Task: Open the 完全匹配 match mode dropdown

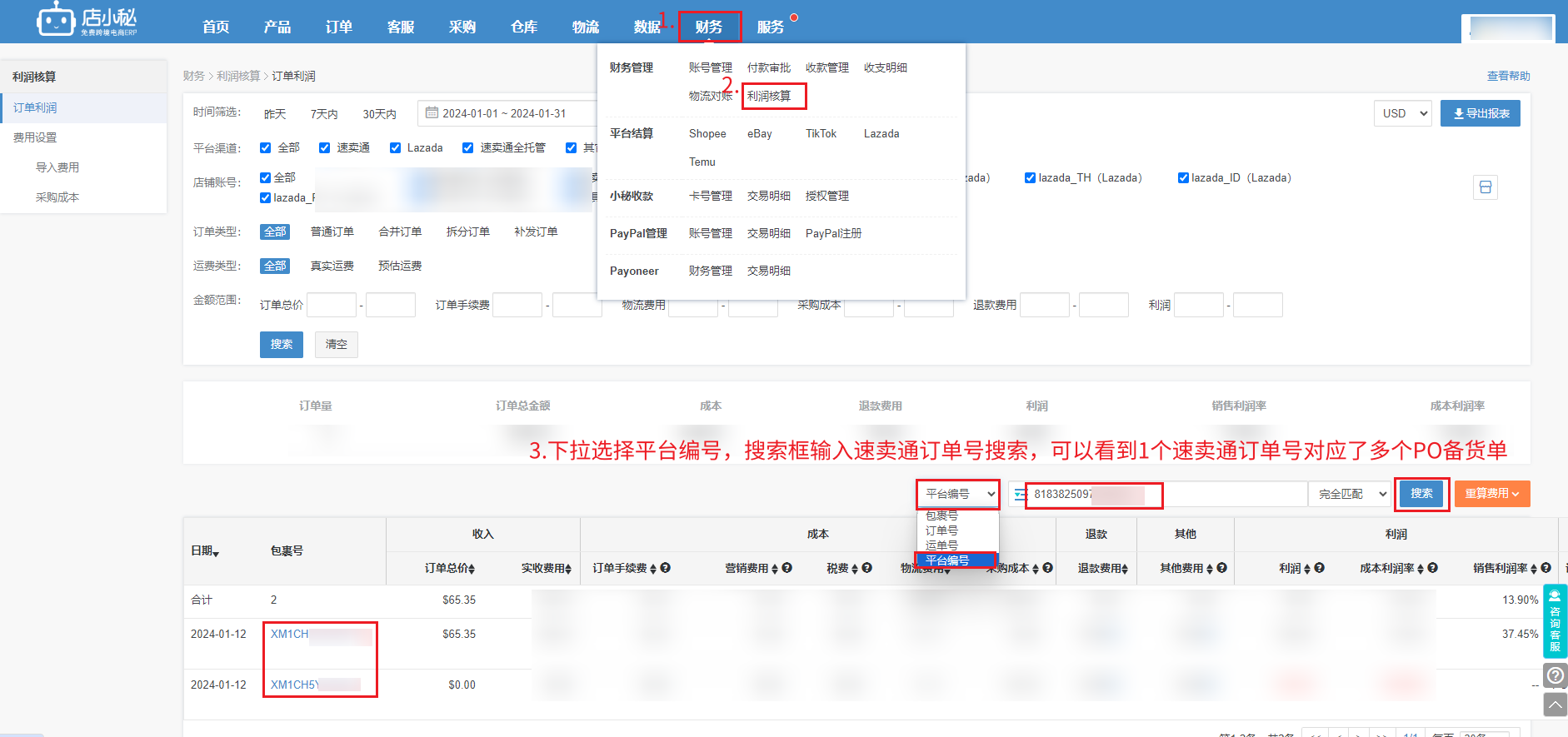Action: (1350, 494)
